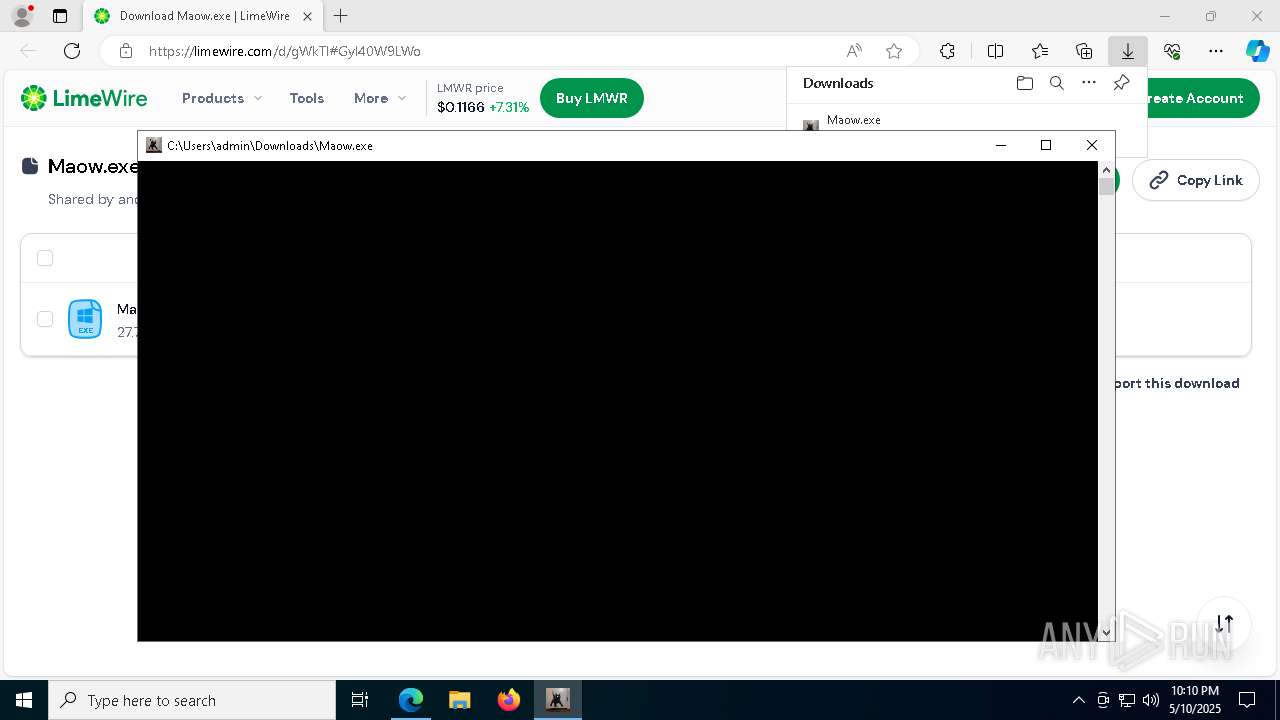The width and height of the screenshot is (1280, 720).
Task: Open Split screen icon
Action: point(995,51)
